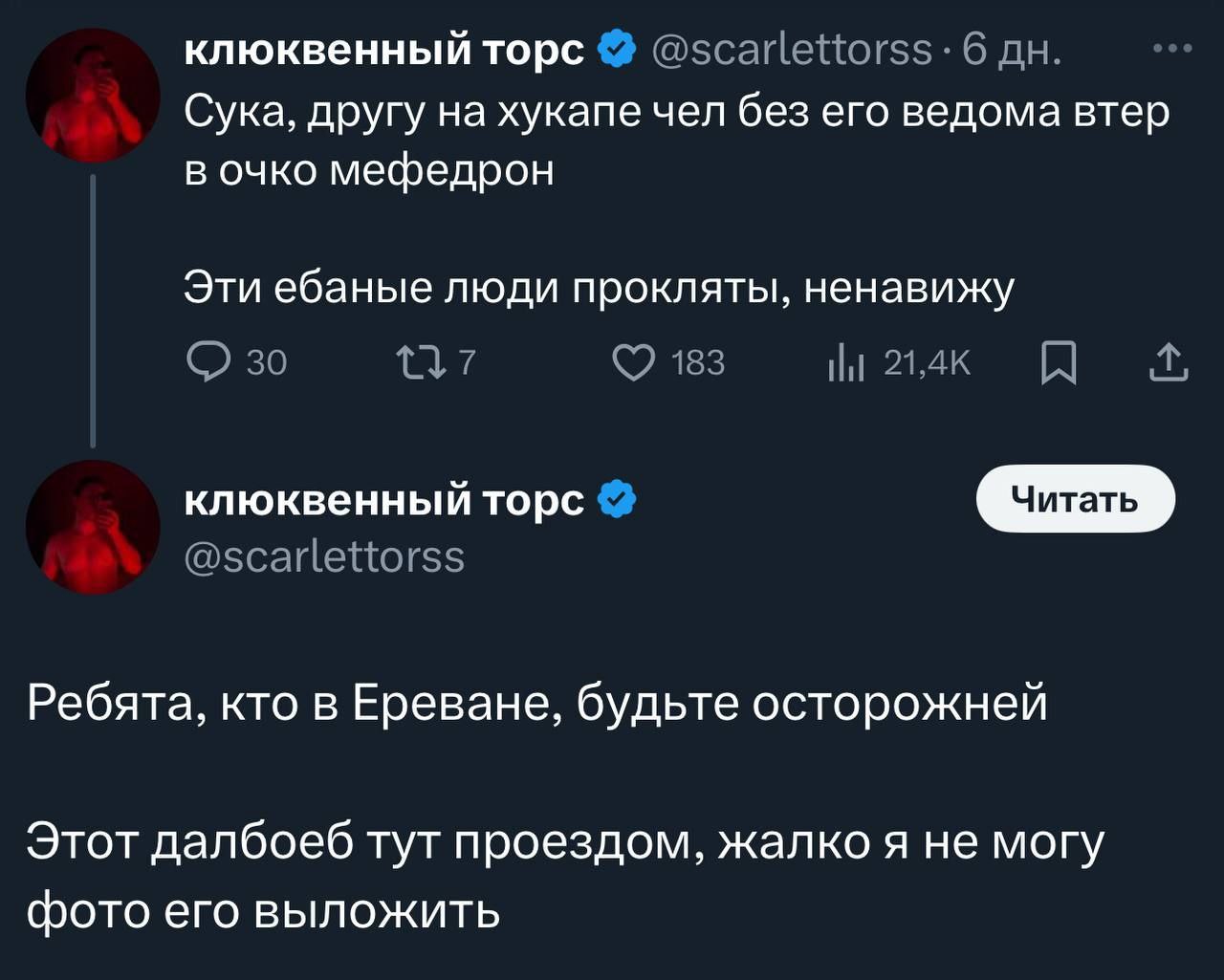The height and width of the screenshot is (980, 1224).
Task: Like the first tweet with the heart icon
Action: pos(633,363)
